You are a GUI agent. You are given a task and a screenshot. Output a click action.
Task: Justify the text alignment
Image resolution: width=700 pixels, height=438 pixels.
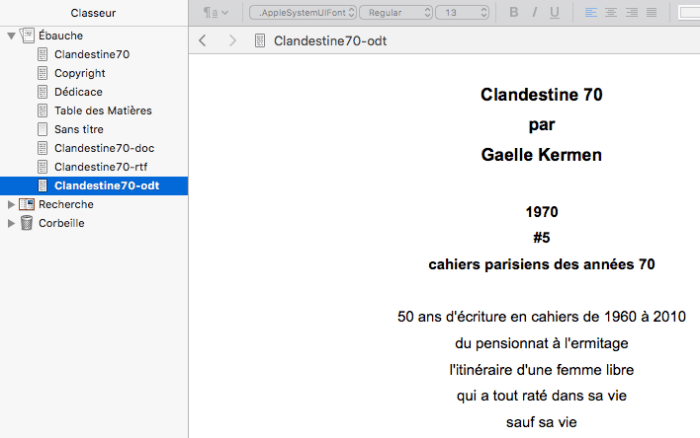point(651,13)
